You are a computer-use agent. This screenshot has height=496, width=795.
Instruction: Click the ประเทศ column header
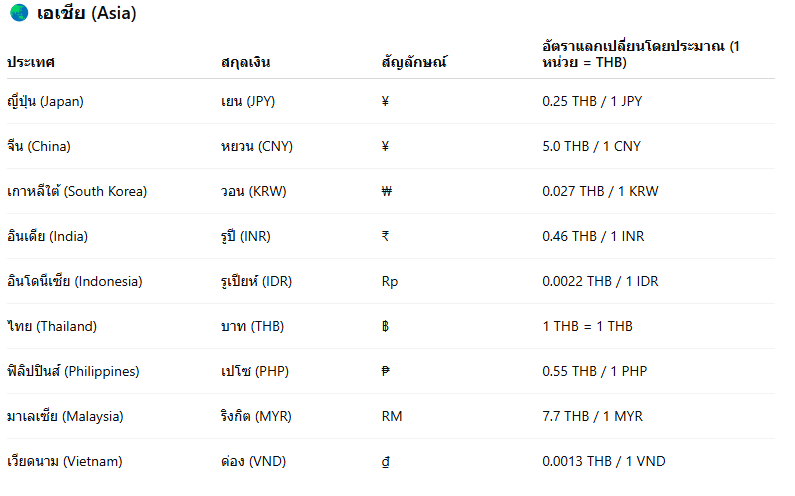[31, 62]
